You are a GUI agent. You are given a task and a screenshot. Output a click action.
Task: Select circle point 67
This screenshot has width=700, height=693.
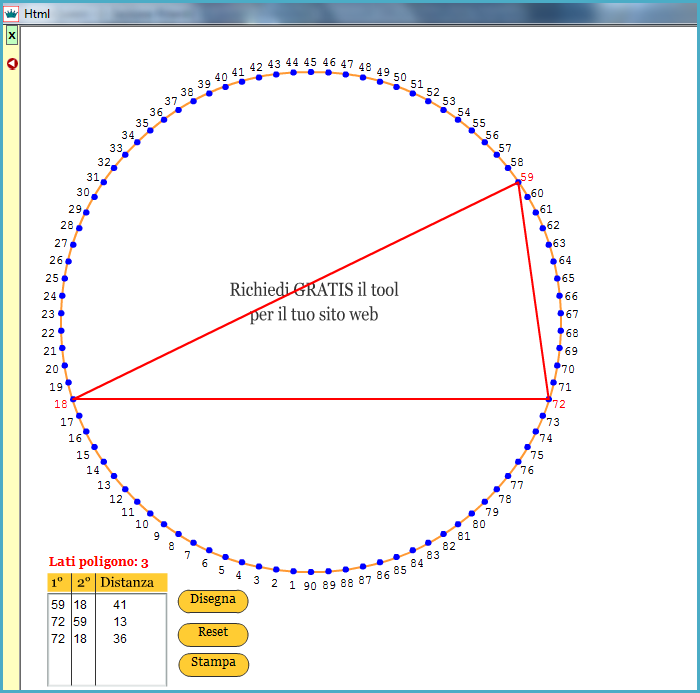pos(561,313)
